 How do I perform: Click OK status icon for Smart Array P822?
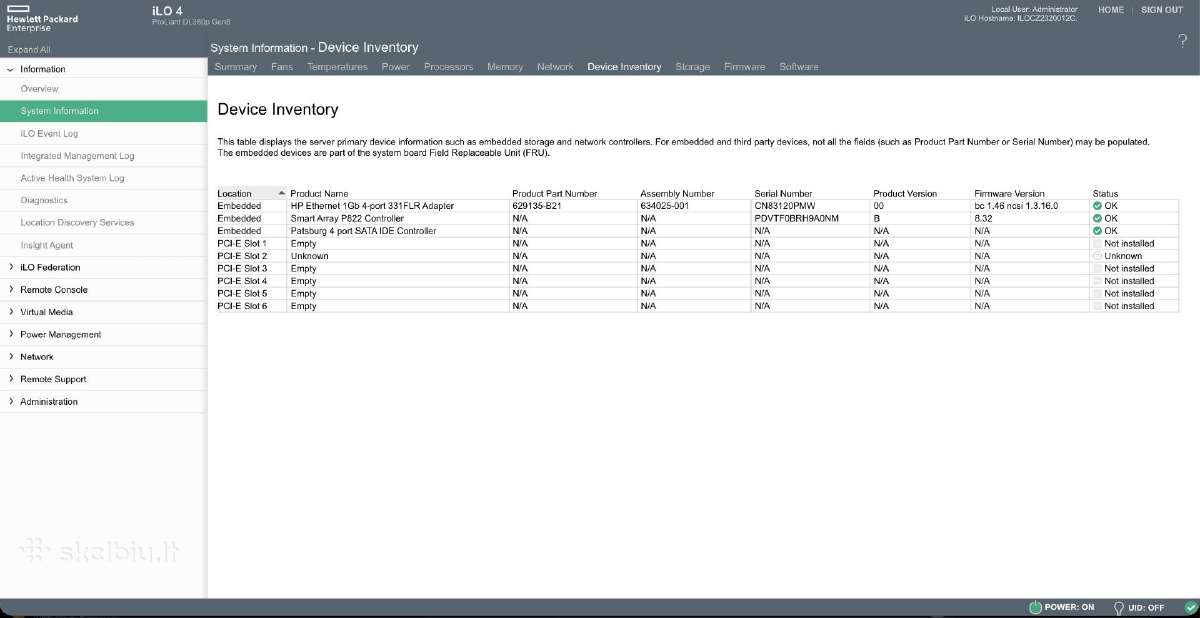(x=1097, y=218)
